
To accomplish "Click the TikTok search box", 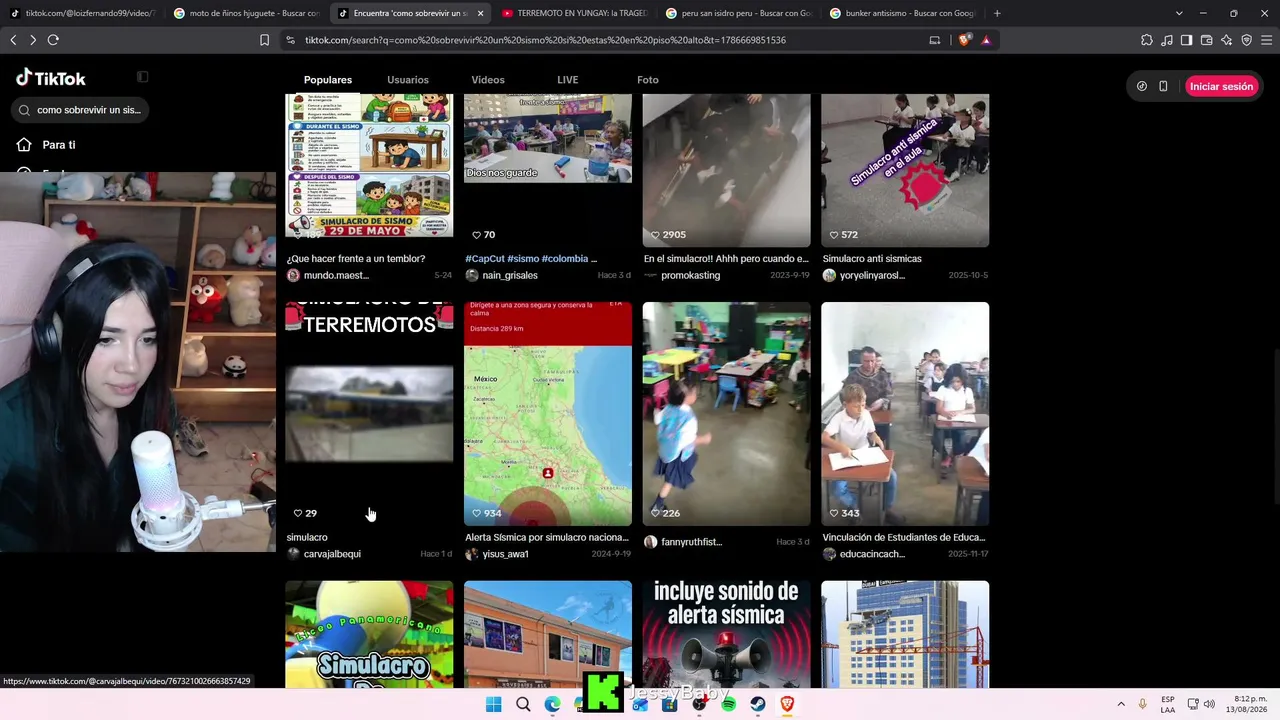I will pyautogui.click(x=80, y=110).
